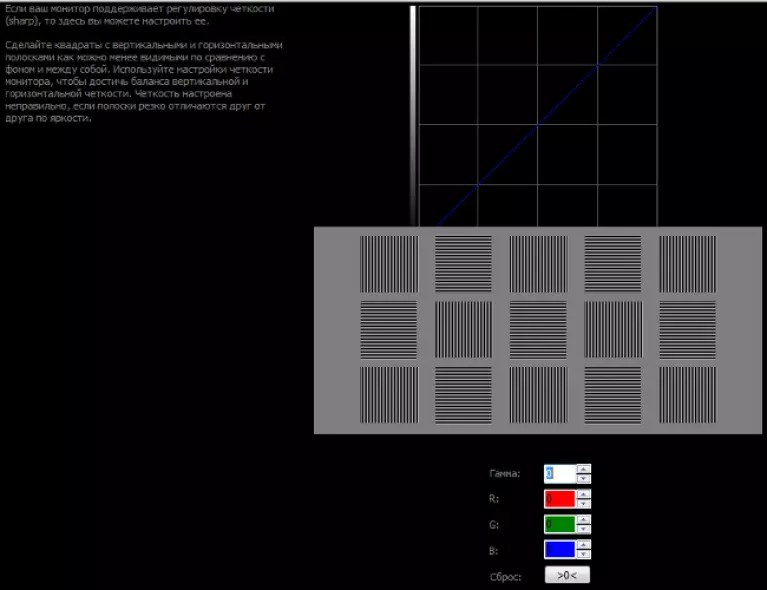Increase the R channel value with up arrow
Screen dimensions: 767x590
[583, 495]
